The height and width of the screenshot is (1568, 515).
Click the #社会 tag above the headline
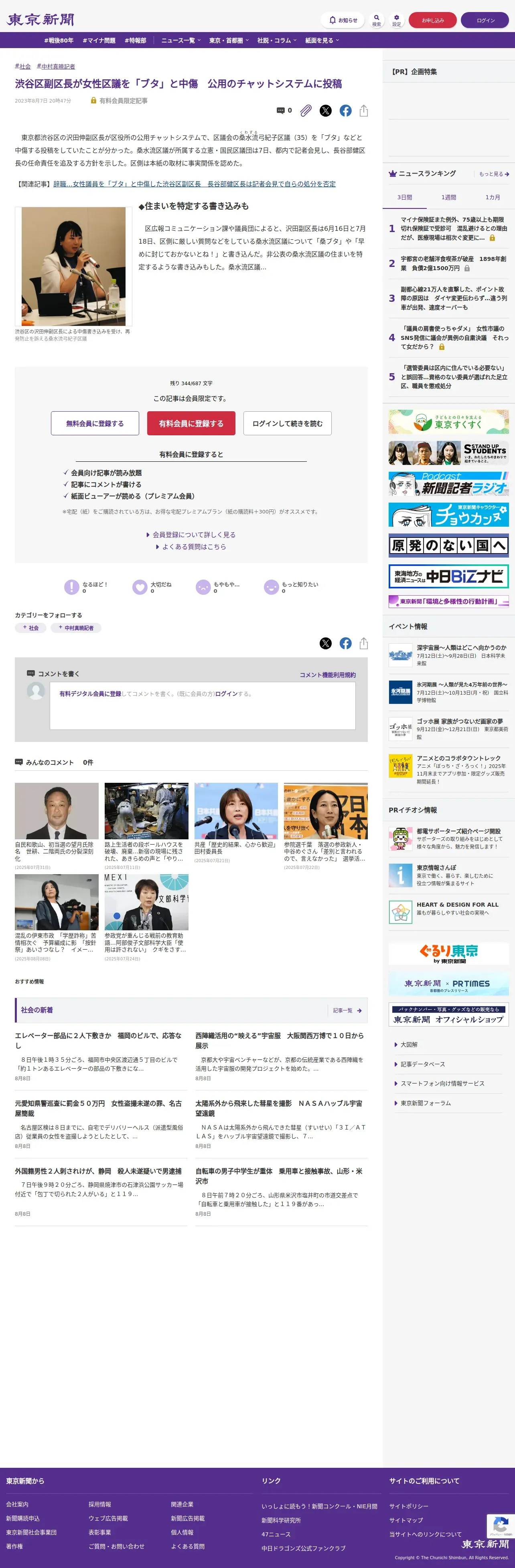pos(22,67)
